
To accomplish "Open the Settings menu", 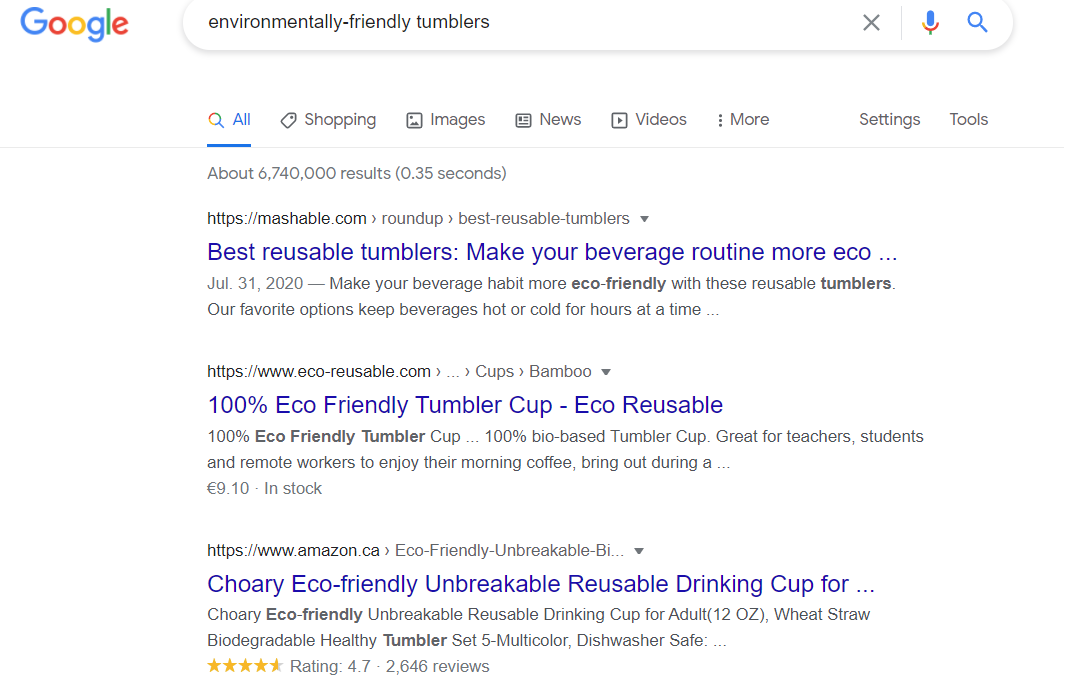I will [x=889, y=120].
